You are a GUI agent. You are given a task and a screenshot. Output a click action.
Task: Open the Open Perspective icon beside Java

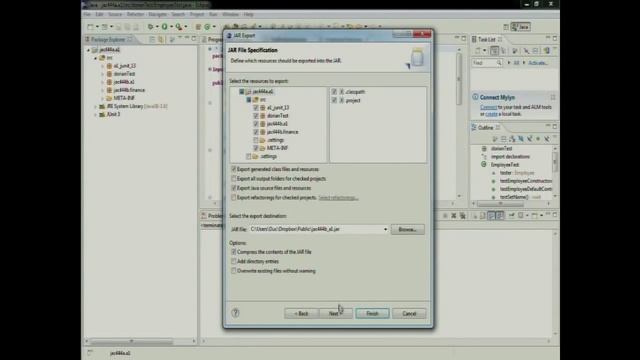click(506, 27)
